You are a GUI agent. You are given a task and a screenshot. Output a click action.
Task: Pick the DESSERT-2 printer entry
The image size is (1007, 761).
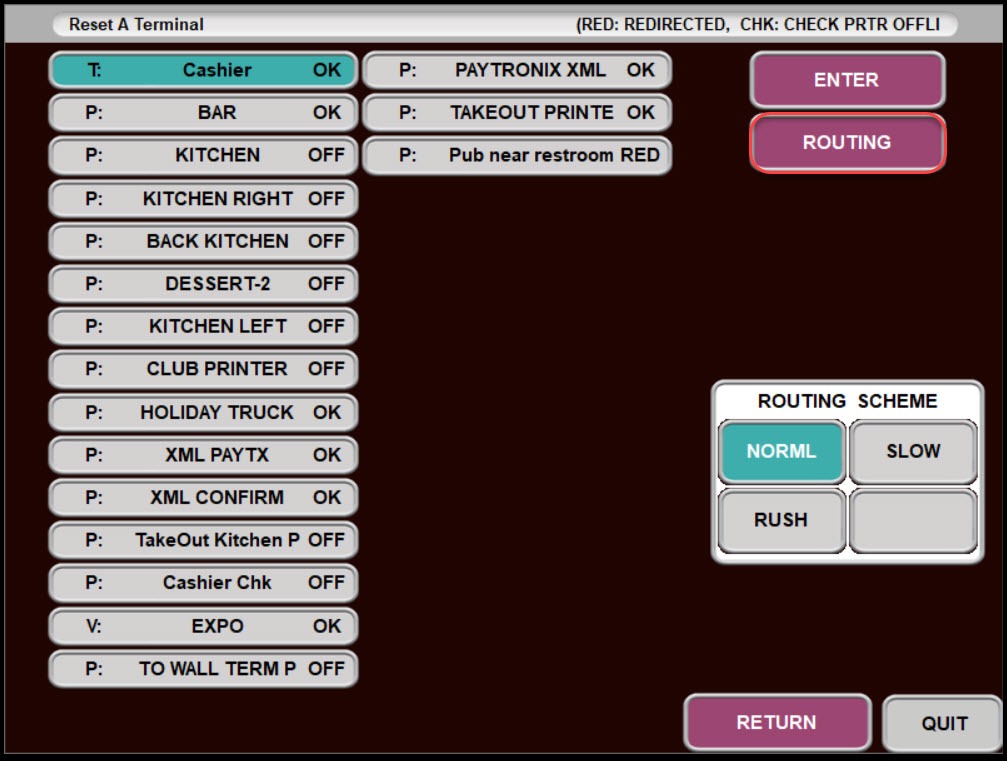203,284
